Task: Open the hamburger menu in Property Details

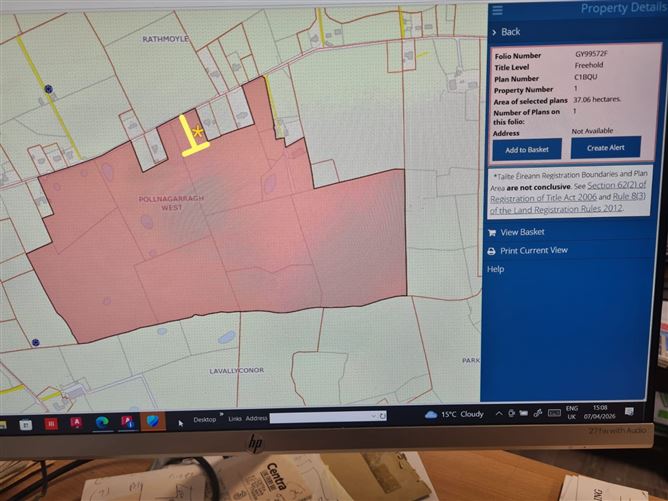Action: (x=497, y=10)
